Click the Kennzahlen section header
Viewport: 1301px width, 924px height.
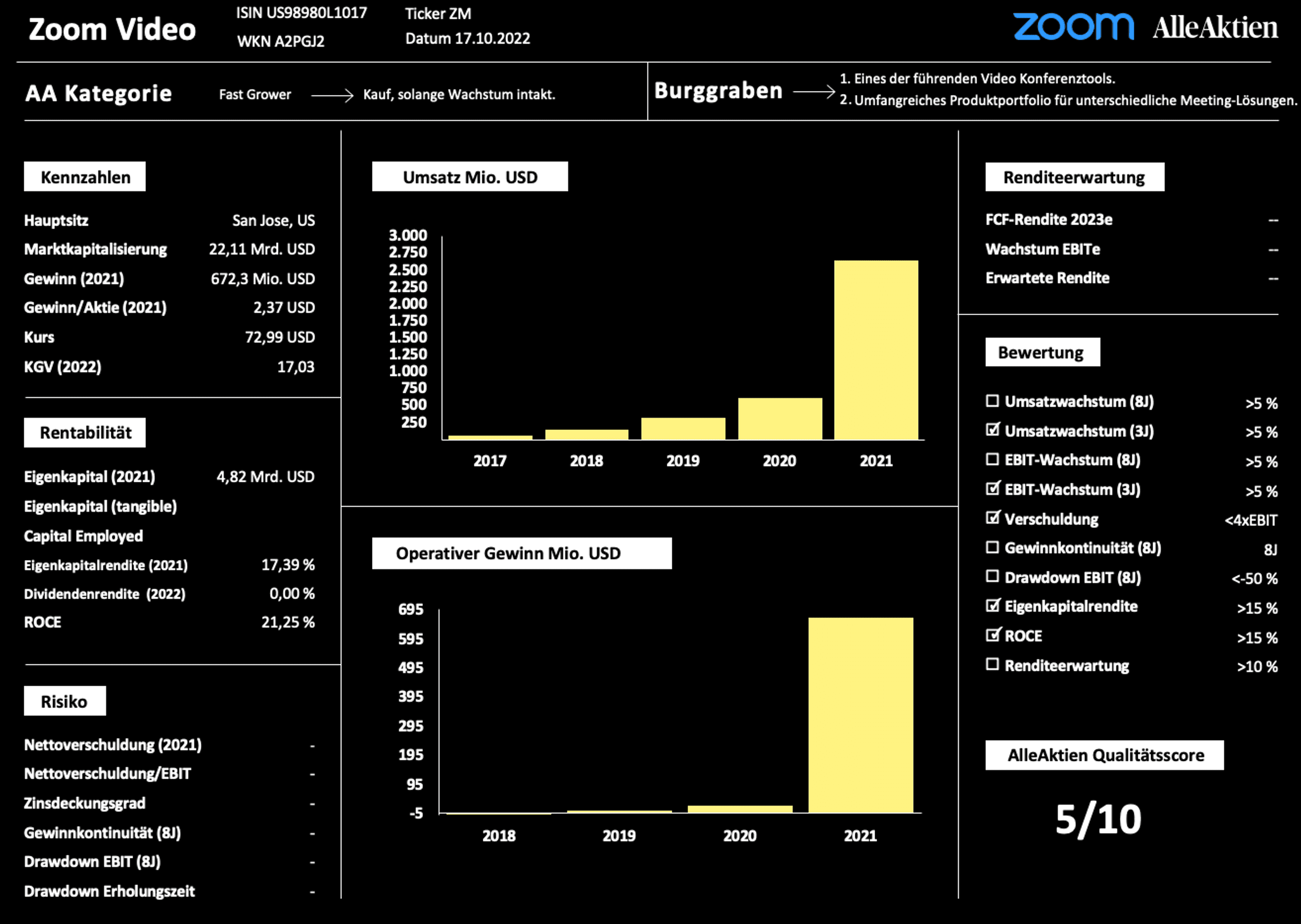(85, 177)
